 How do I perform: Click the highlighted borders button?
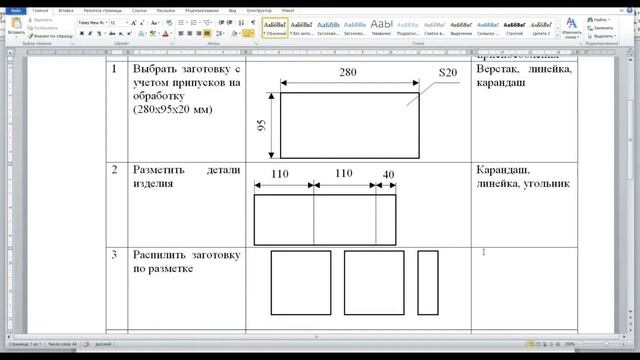(246, 33)
